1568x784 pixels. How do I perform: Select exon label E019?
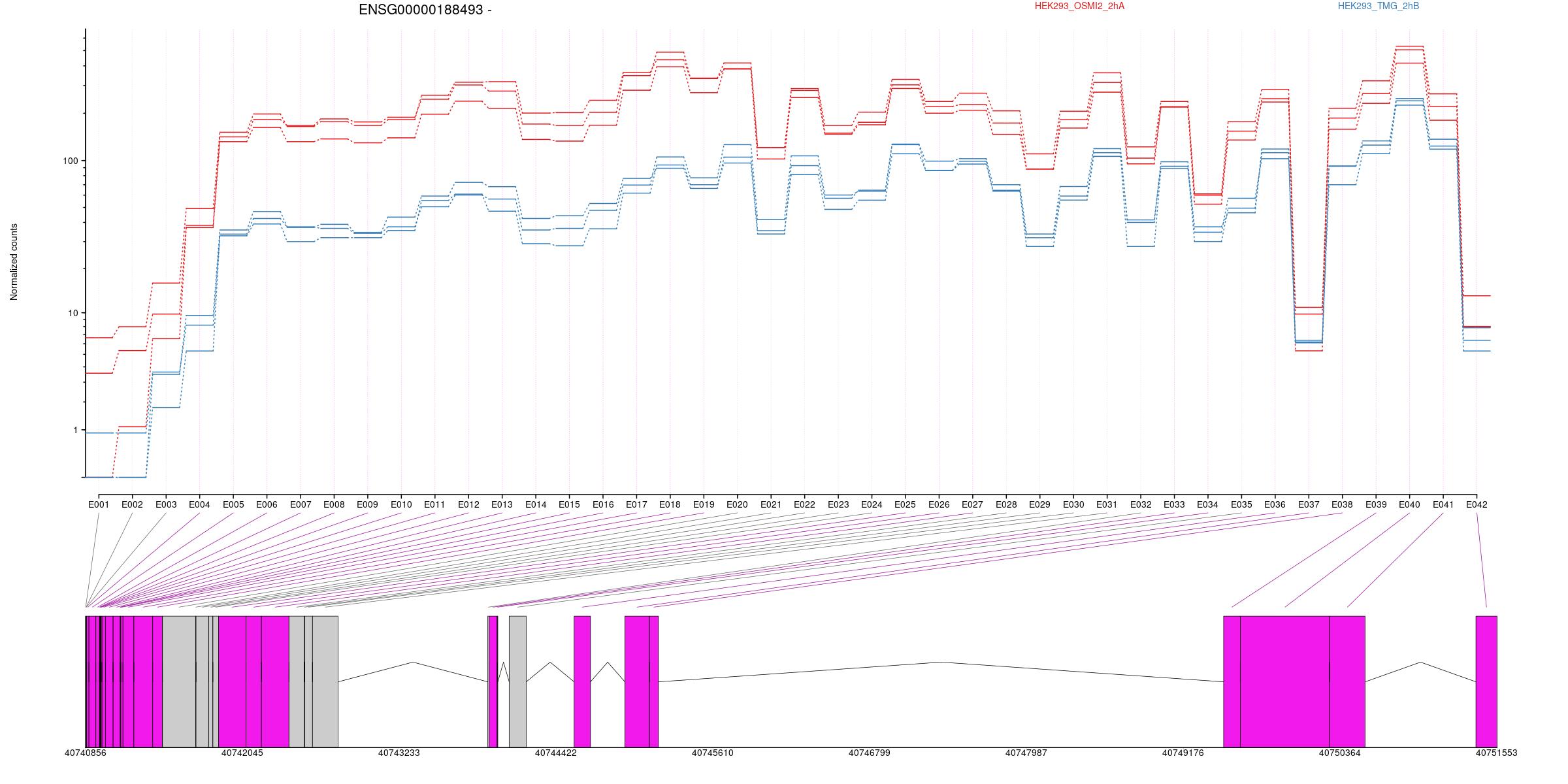[704, 504]
